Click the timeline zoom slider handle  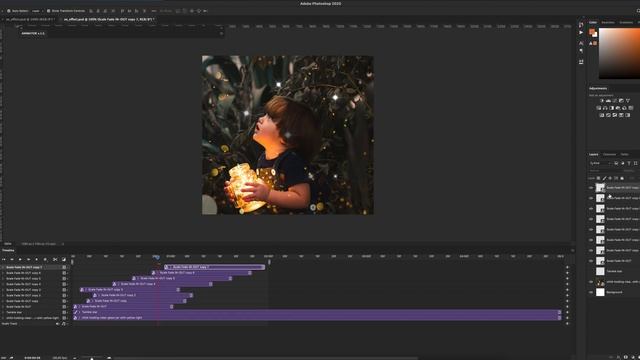coord(91,358)
